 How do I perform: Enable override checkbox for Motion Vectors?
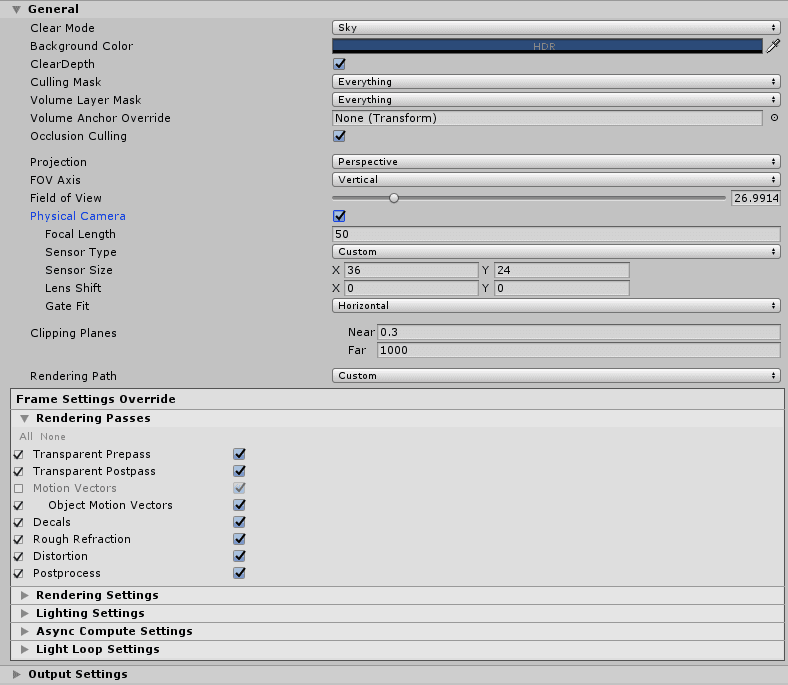coord(19,488)
